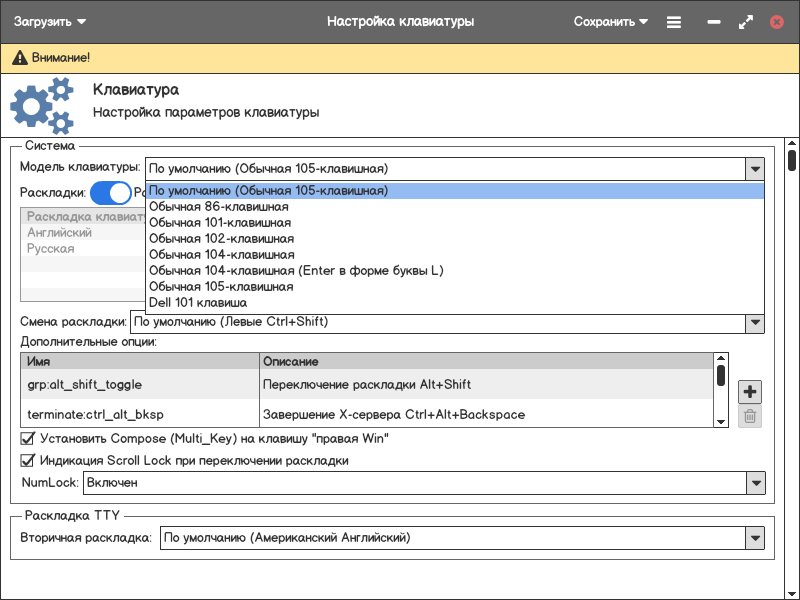The image size is (800, 600).
Task: Open the Загрузить menu
Action: (x=49, y=21)
